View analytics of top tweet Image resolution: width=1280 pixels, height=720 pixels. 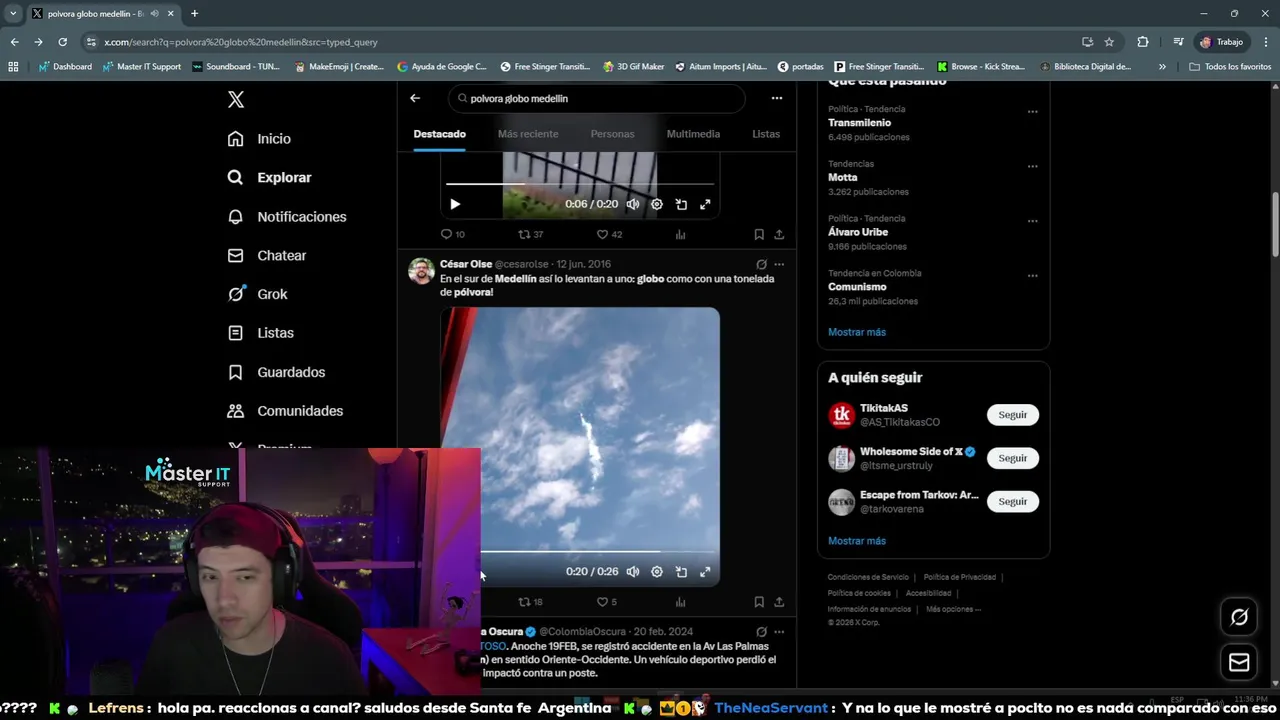pyautogui.click(x=681, y=234)
